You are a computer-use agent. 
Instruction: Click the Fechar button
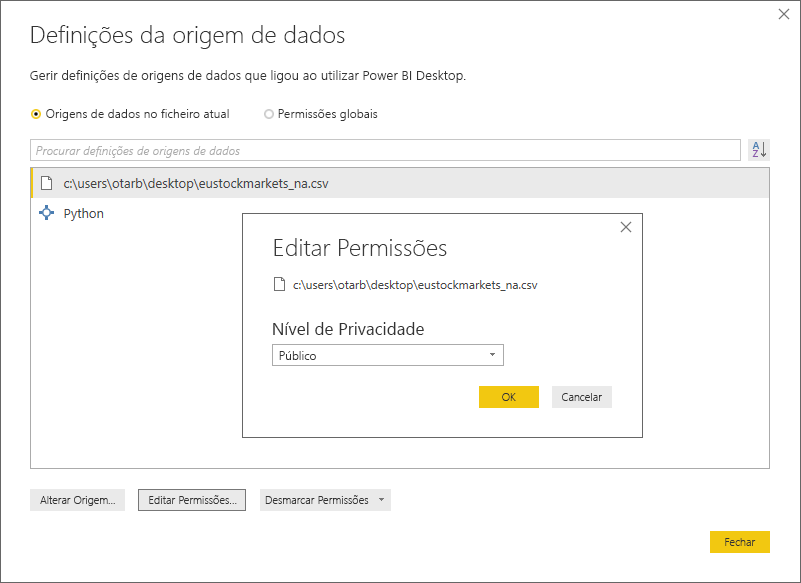coord(739,542)
